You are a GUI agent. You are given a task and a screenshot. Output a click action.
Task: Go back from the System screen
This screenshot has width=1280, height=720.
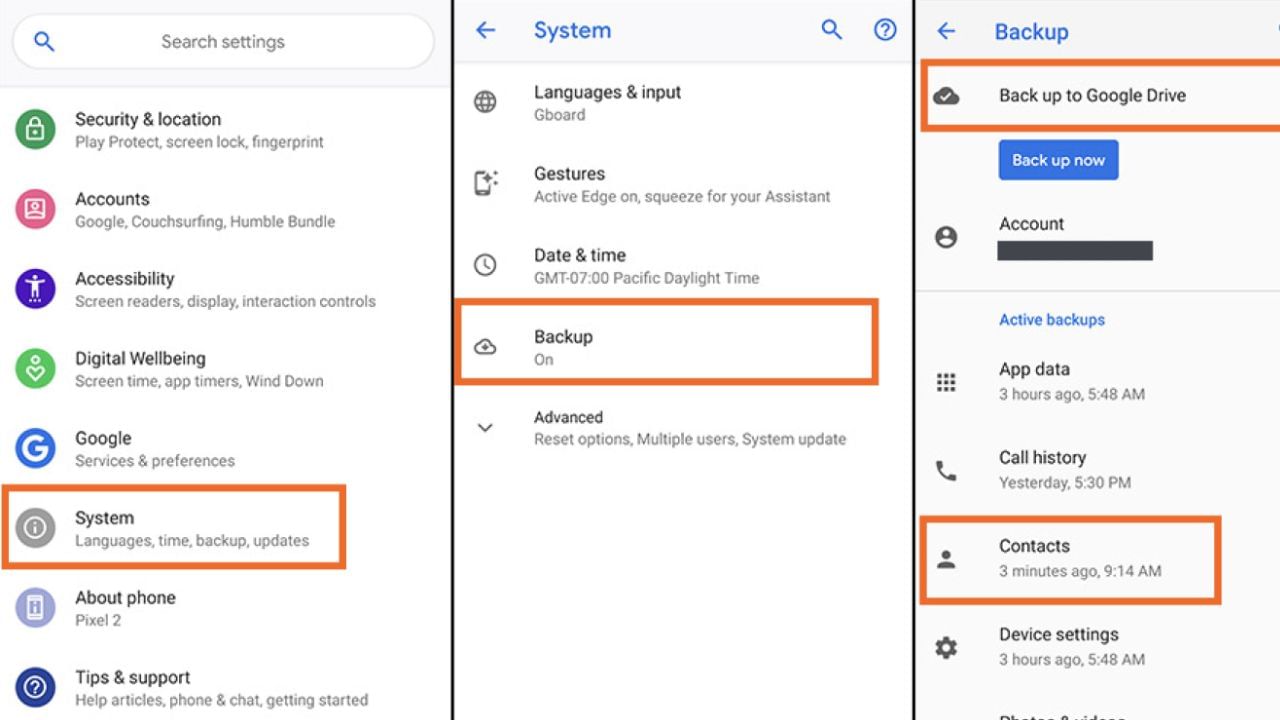click(x=486, y=30)
